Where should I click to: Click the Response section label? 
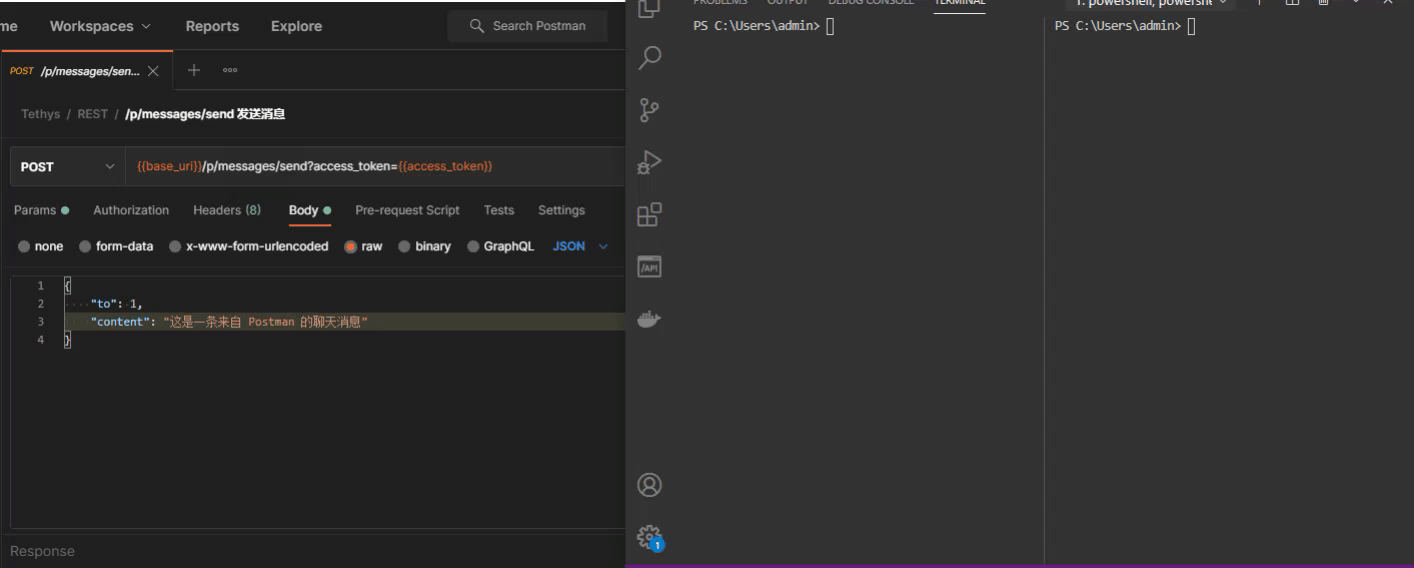pyautogui.click(x=42, y=551)
